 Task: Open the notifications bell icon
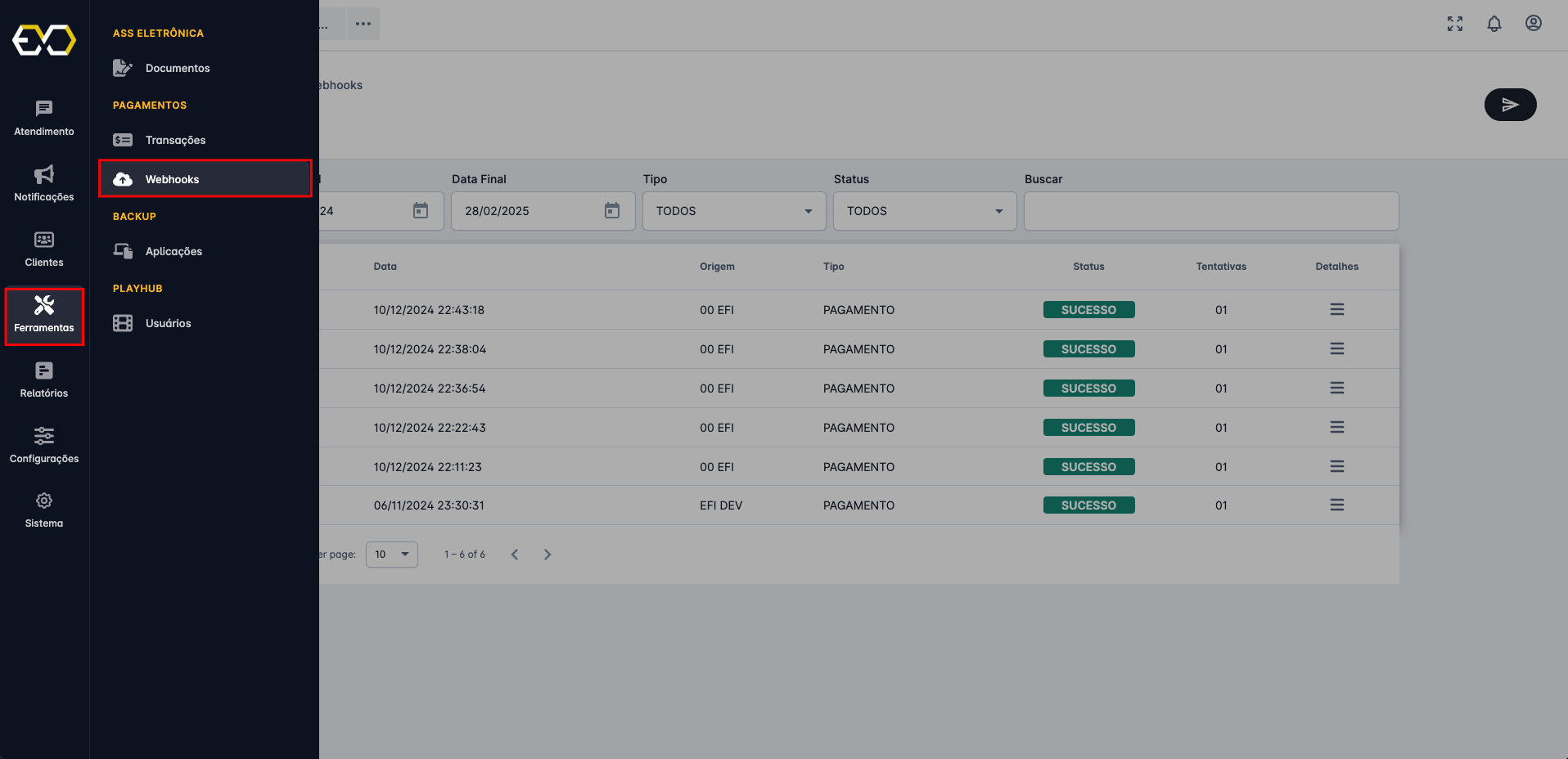click(1494, 24)
